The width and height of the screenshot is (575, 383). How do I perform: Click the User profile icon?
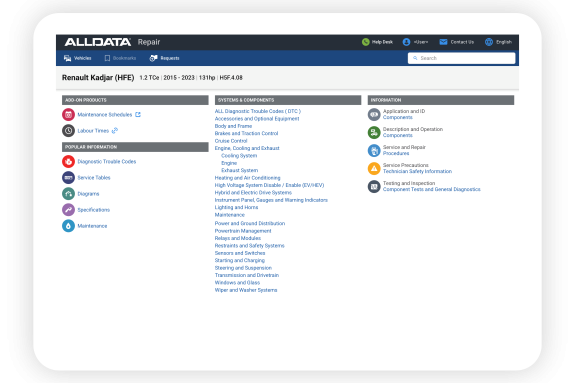point(406,42)
